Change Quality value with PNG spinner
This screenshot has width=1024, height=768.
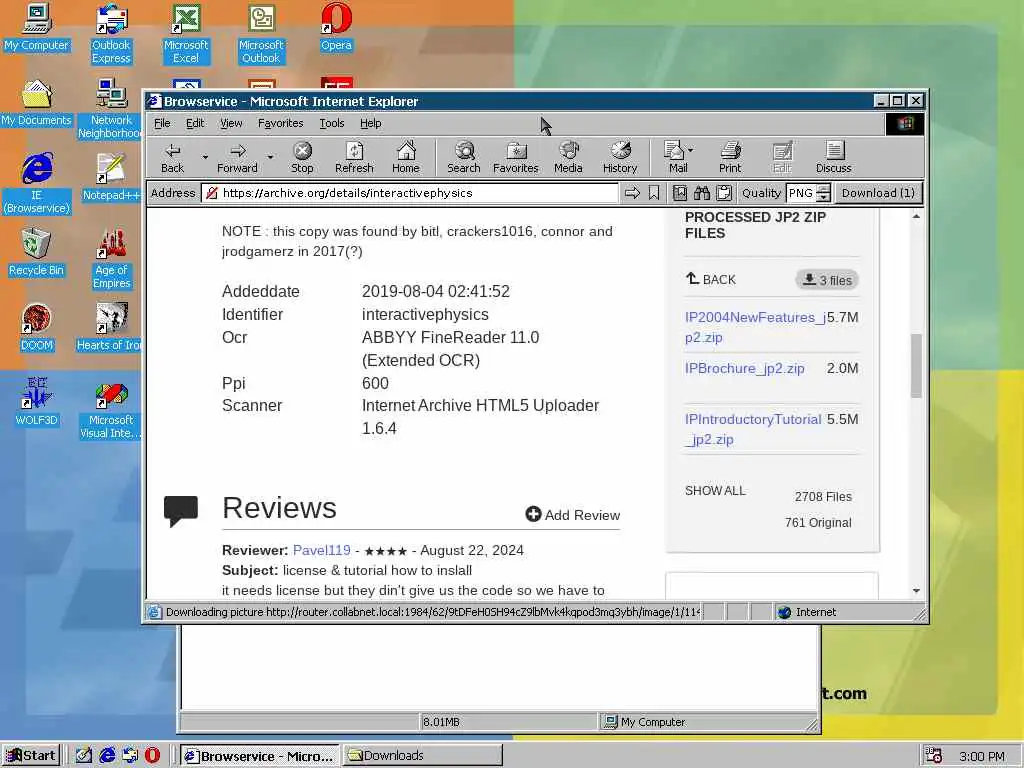(824, 193)
